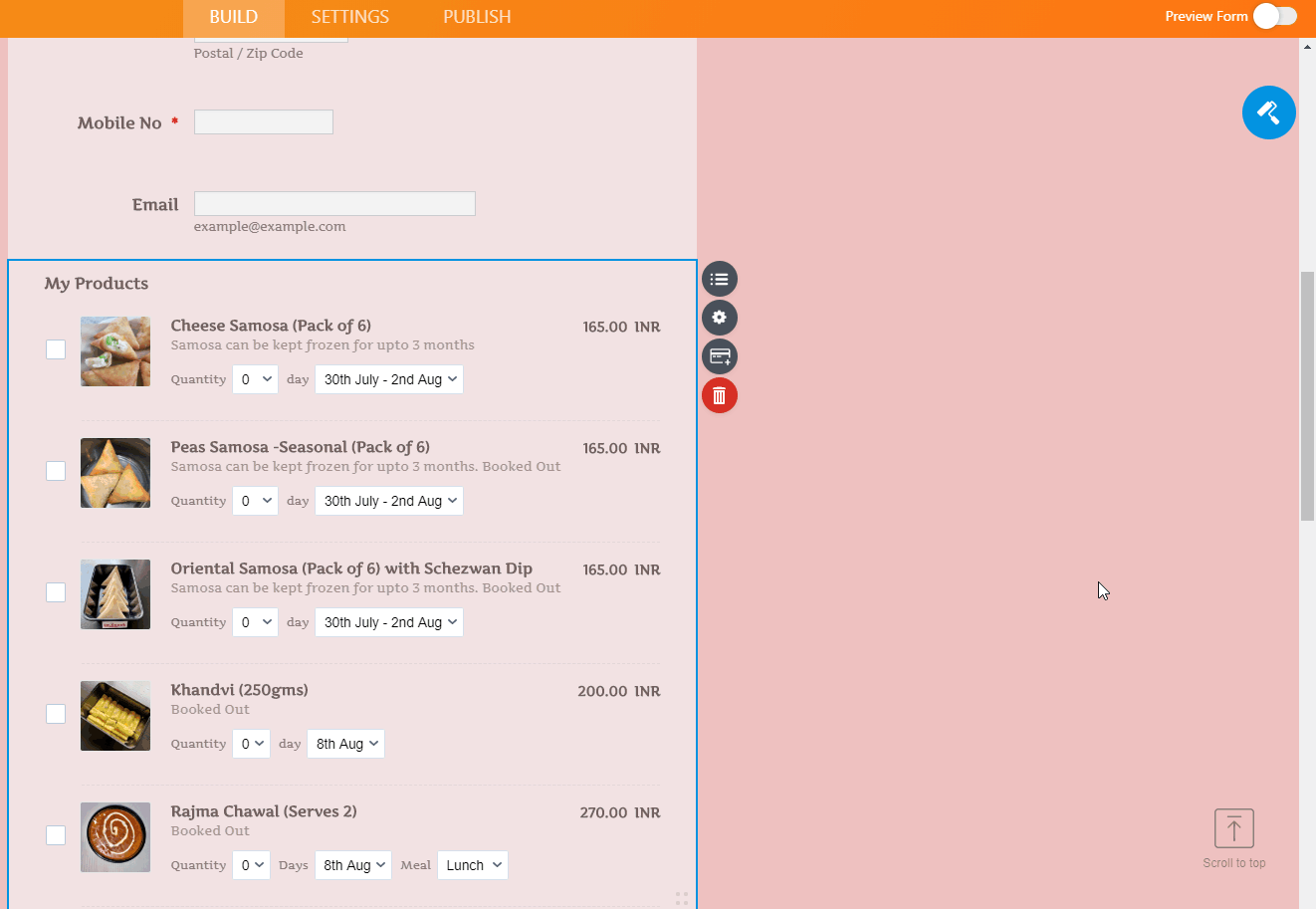
Task: Select the Rajma Chawal checkbox
Action: point(56,835)
